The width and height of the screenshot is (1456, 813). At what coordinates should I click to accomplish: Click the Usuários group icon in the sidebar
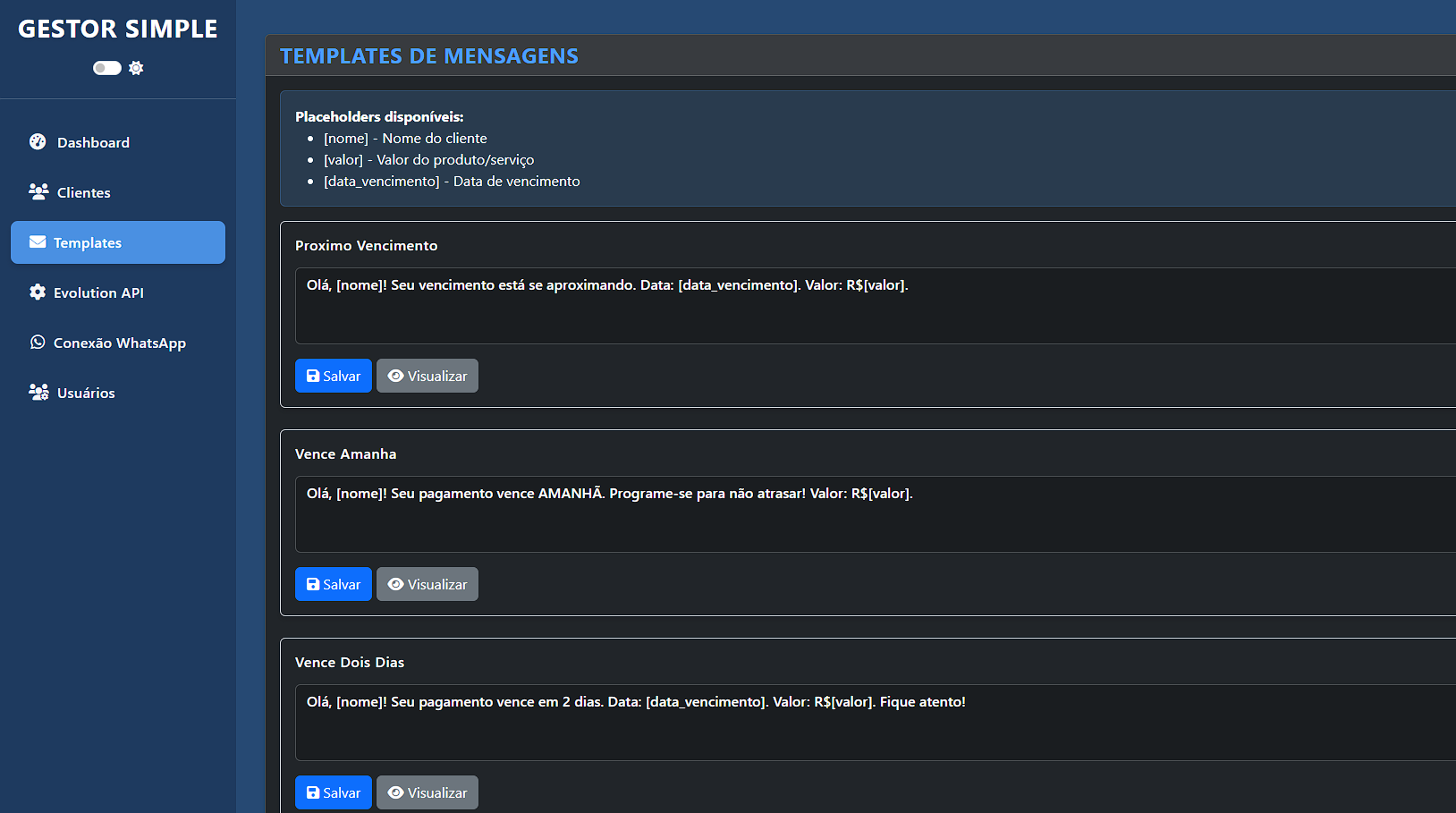[38, 393]
